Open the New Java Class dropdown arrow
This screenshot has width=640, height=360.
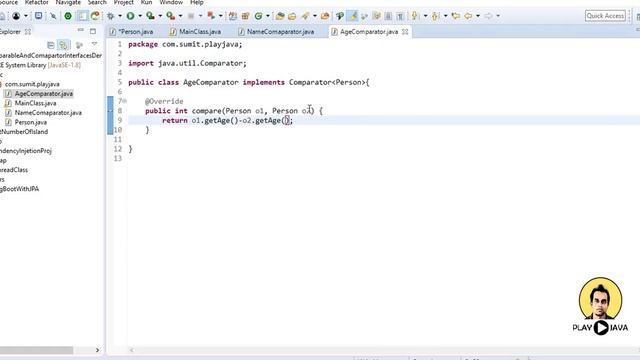pyautogui.click(x=268, y=16)
